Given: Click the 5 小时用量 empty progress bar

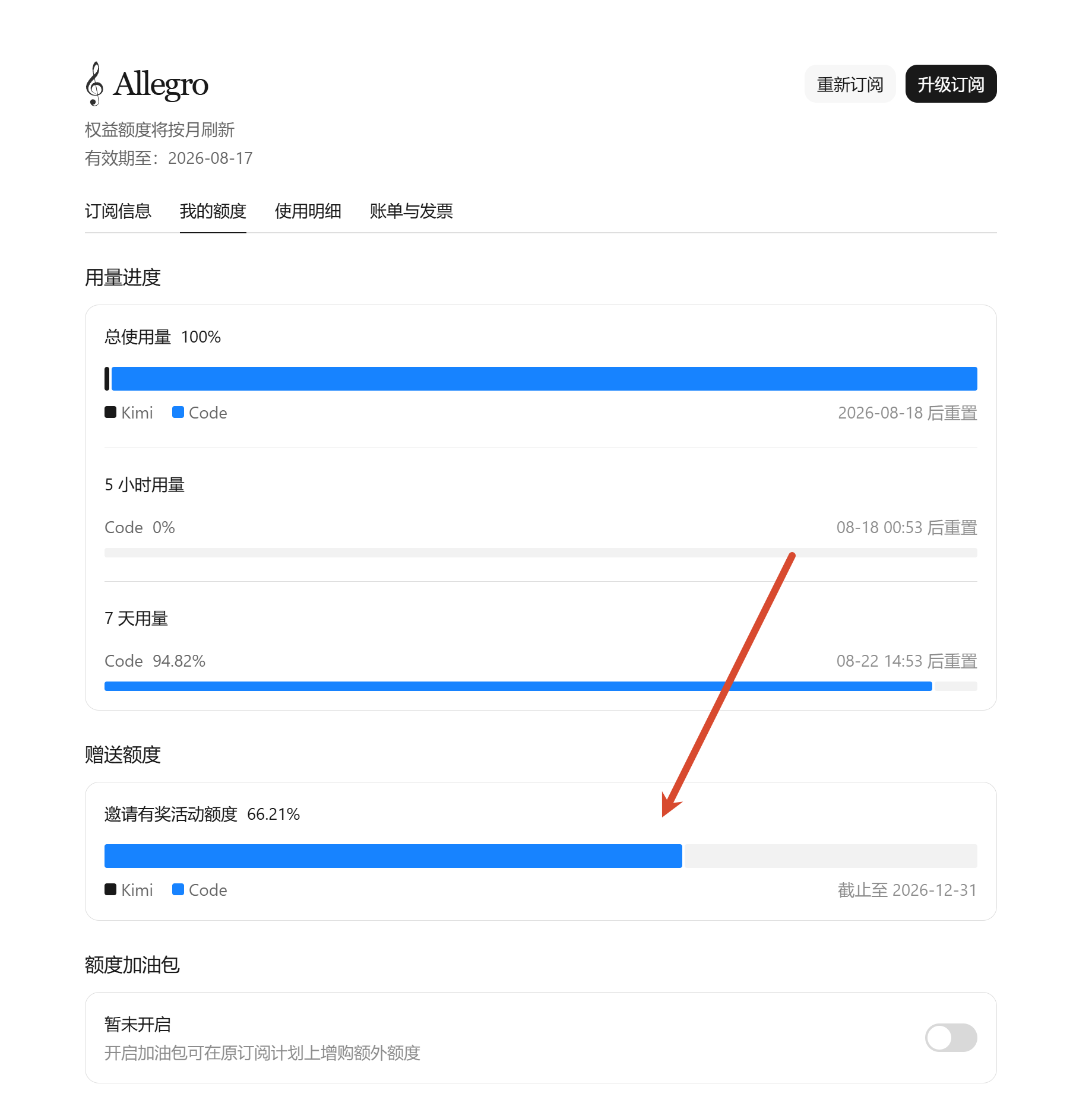Looking at the screenshot, I should click(x=540, y=553).
